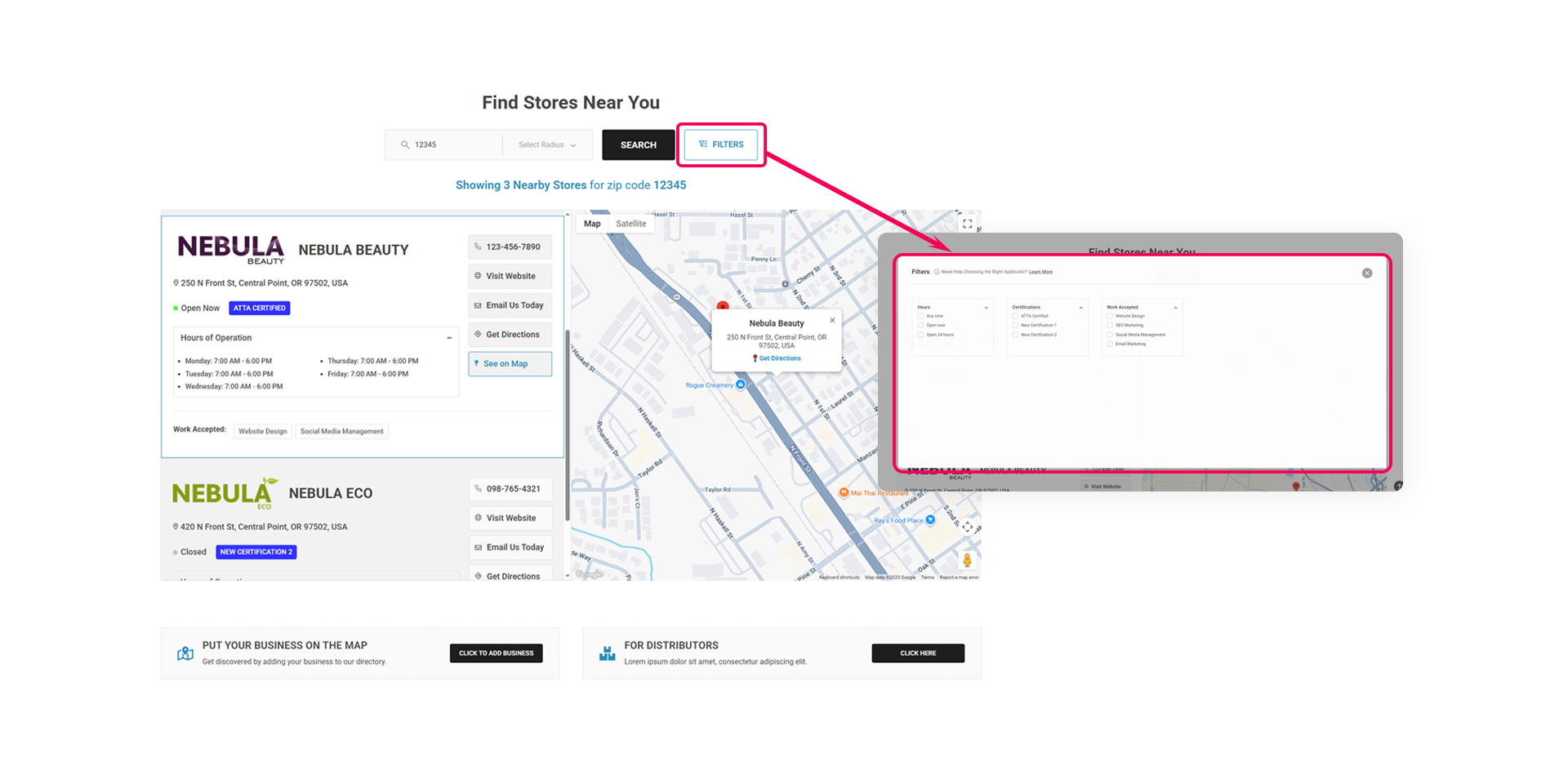The width and height of the screenshot is (1568, 778).
Task: Enable SEO Marketing under Work Accepted
Action: pos(1110,325)
